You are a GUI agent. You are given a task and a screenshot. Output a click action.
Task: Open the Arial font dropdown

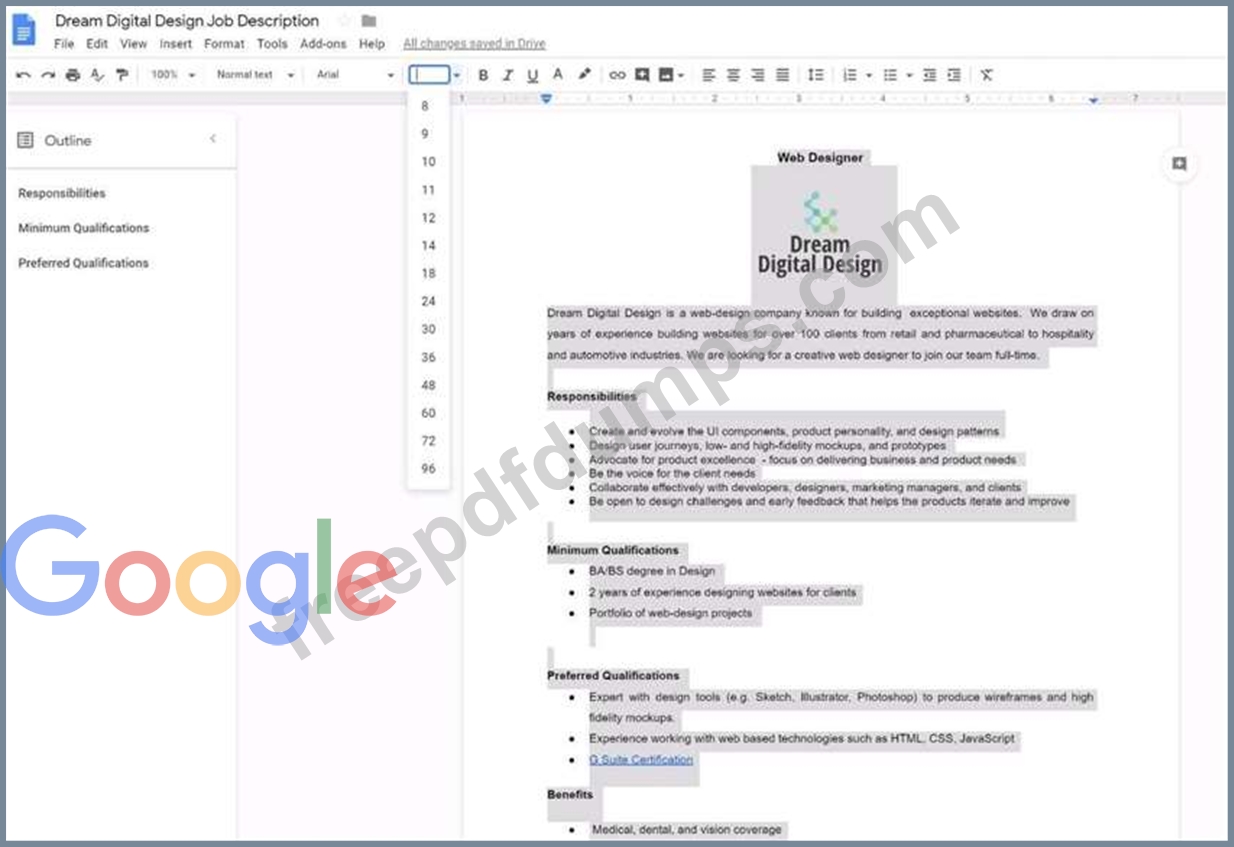355,75
